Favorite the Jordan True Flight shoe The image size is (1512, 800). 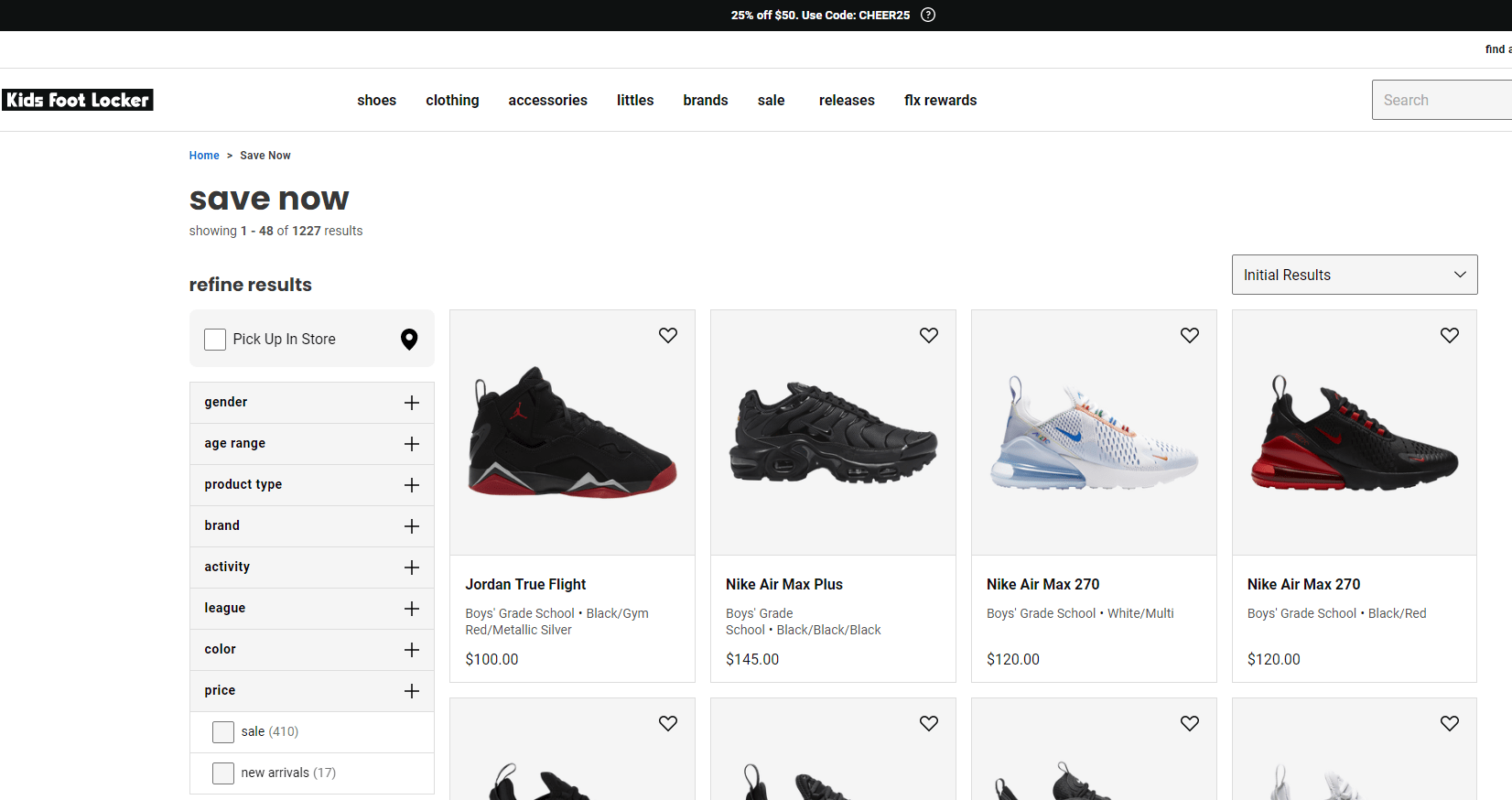click(x=668, y=336)
